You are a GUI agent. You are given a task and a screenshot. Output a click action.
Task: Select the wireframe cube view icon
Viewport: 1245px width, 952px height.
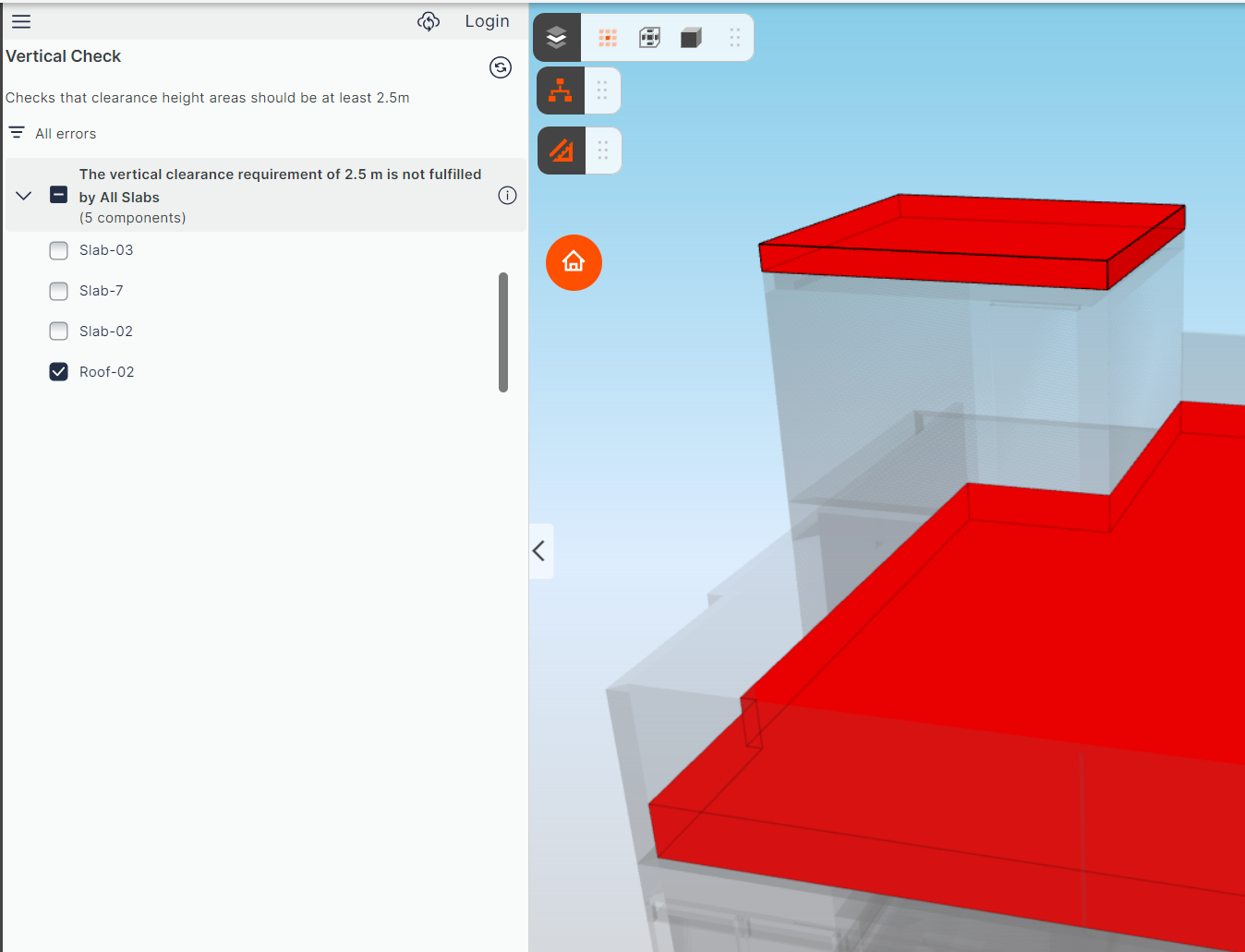649,38
